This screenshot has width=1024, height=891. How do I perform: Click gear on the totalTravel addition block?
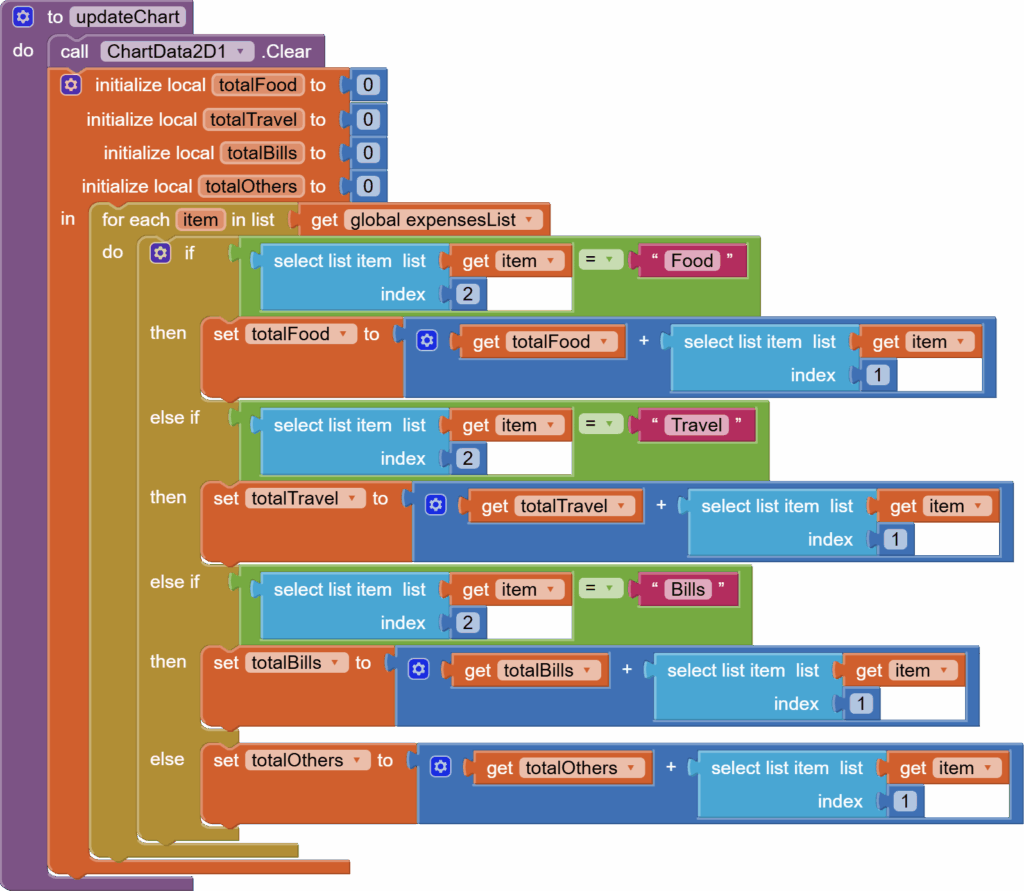(435, 505)
